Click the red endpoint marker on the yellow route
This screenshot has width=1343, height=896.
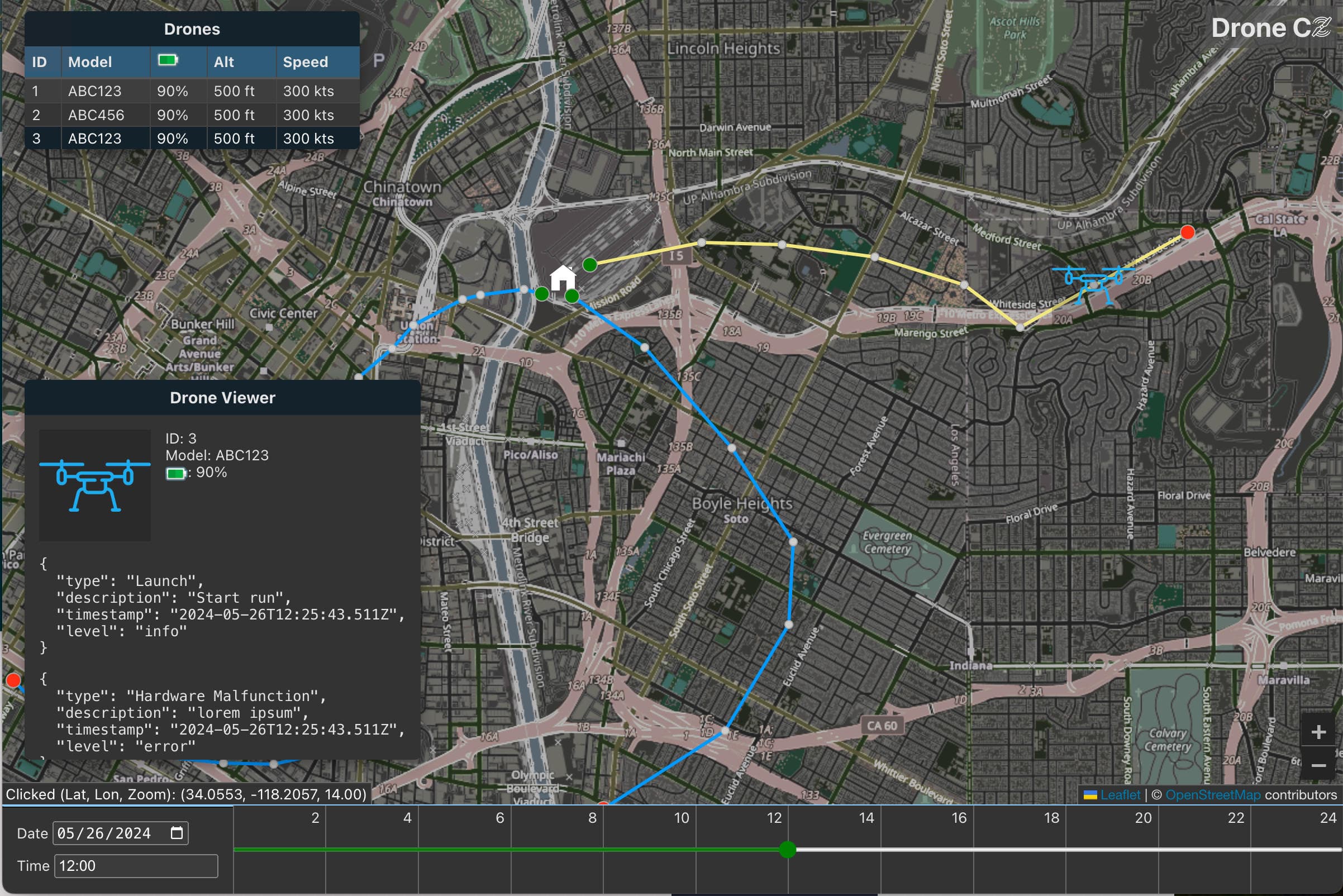tap(1188, 232)
